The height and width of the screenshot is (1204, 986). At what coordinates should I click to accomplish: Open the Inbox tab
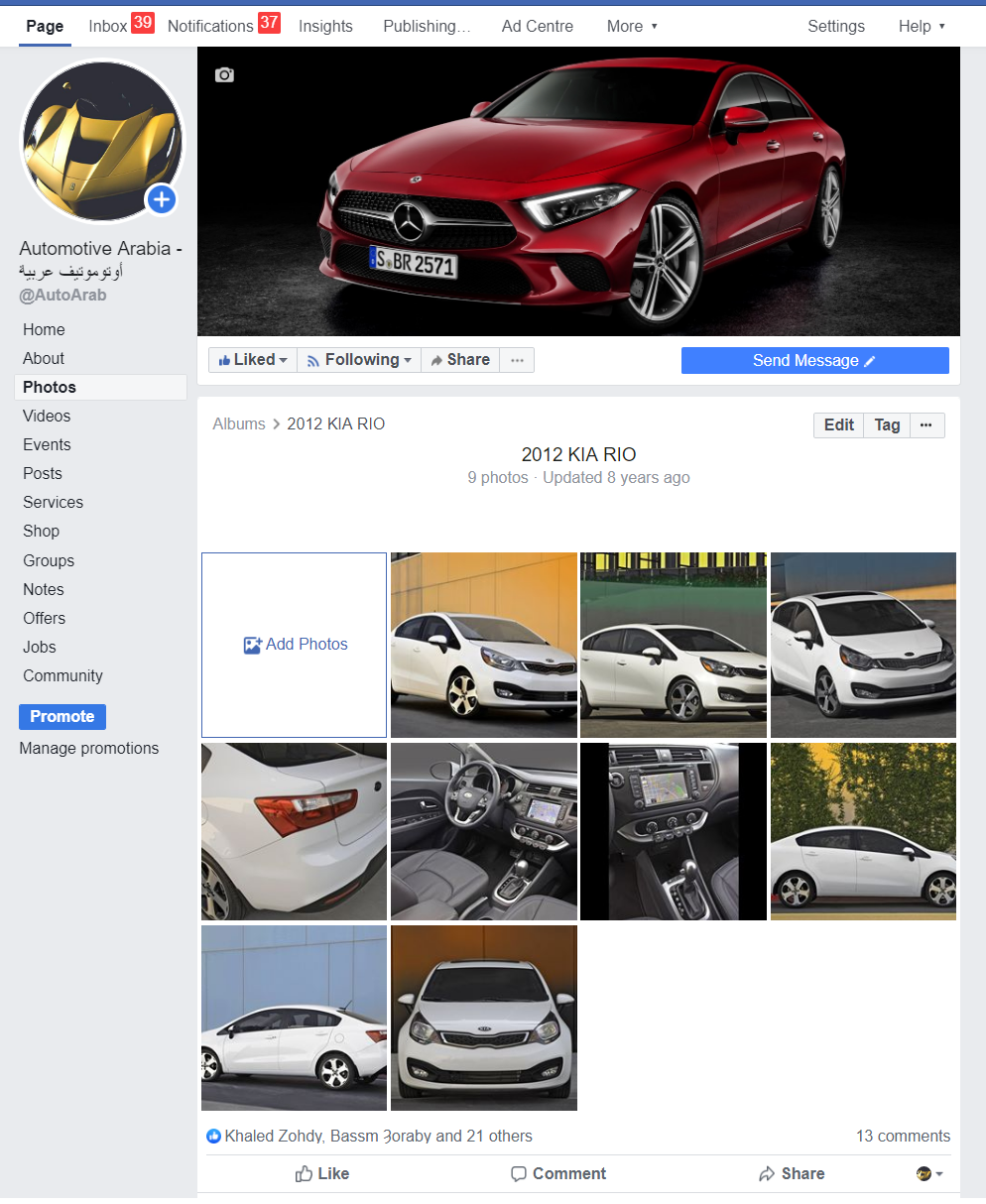coord(120,26)
